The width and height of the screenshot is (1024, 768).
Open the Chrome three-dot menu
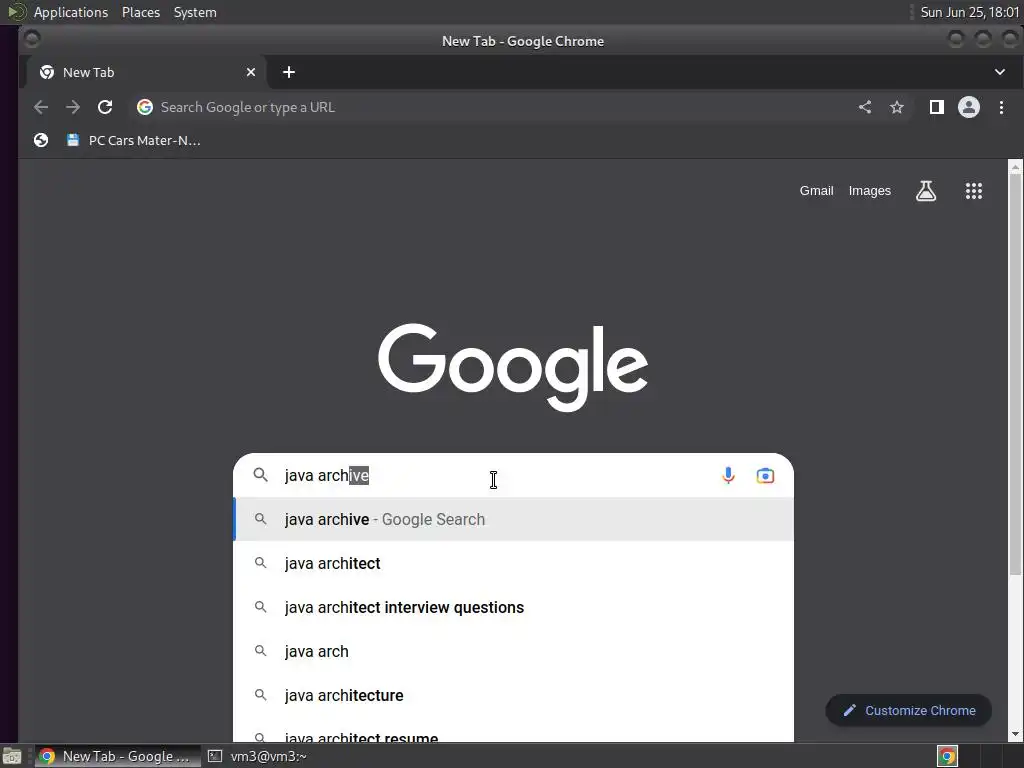(1001, 107)
